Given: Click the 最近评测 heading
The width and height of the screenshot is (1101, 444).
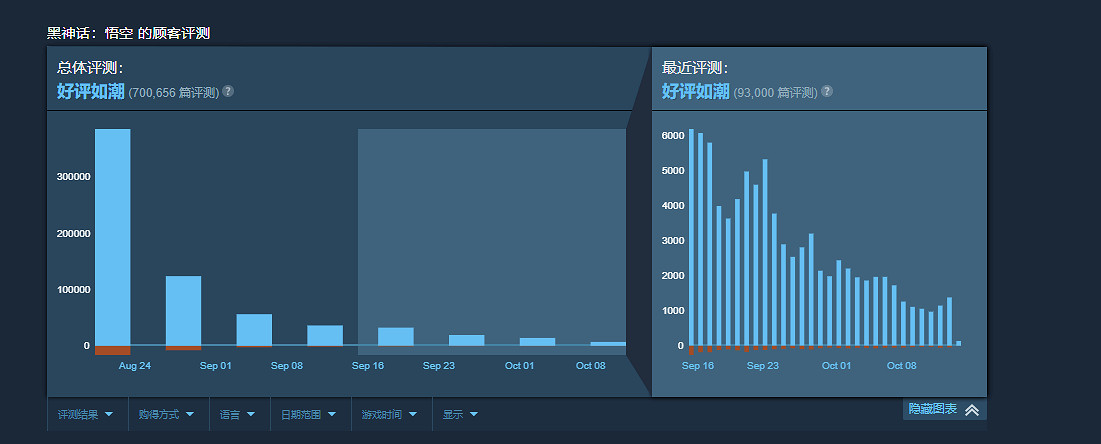Looking at the screenshot, I should 694,68.
